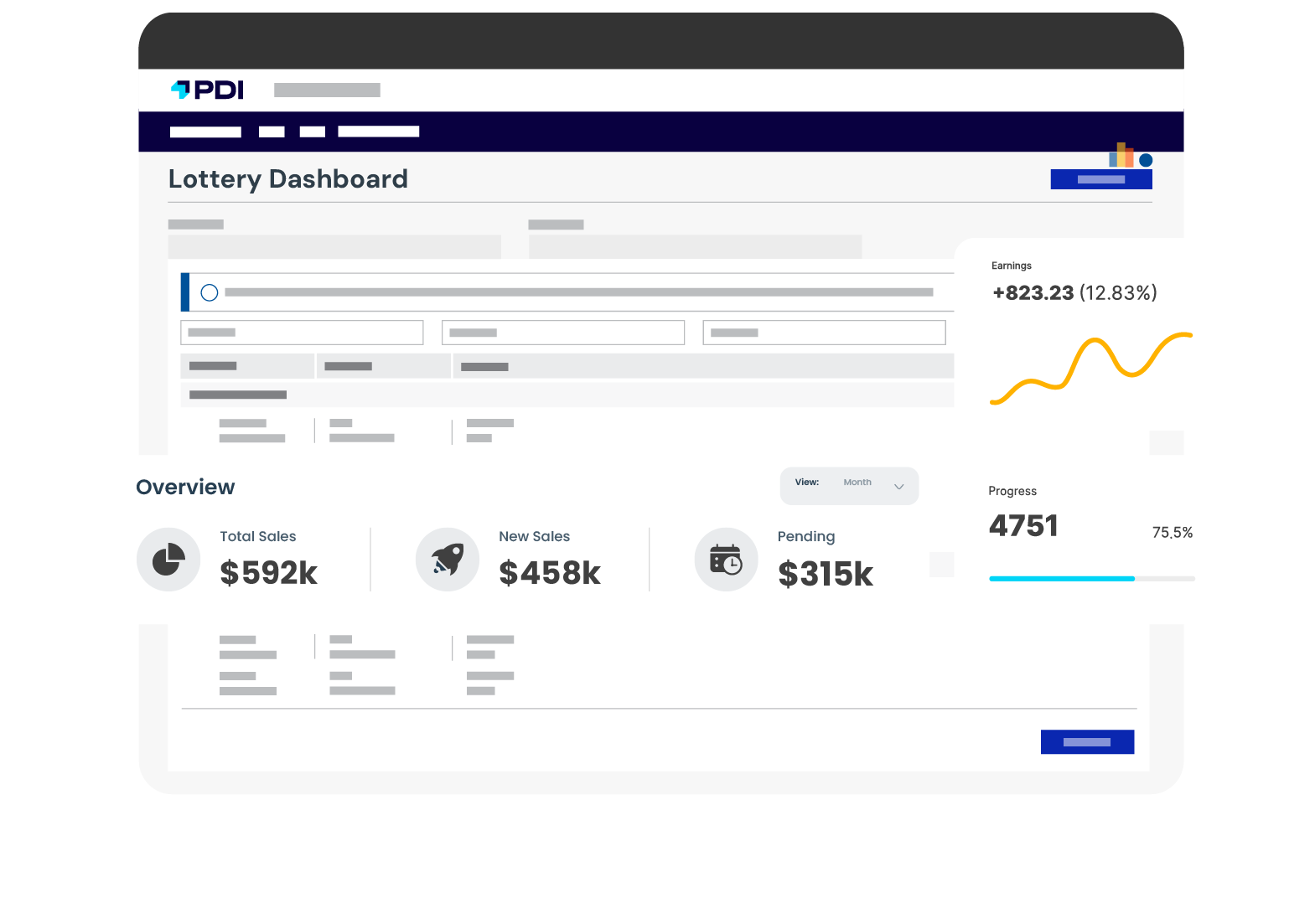Open the wide gray select field under the left label
This screenshot has width=1315, height=924.
pos(334,247)
